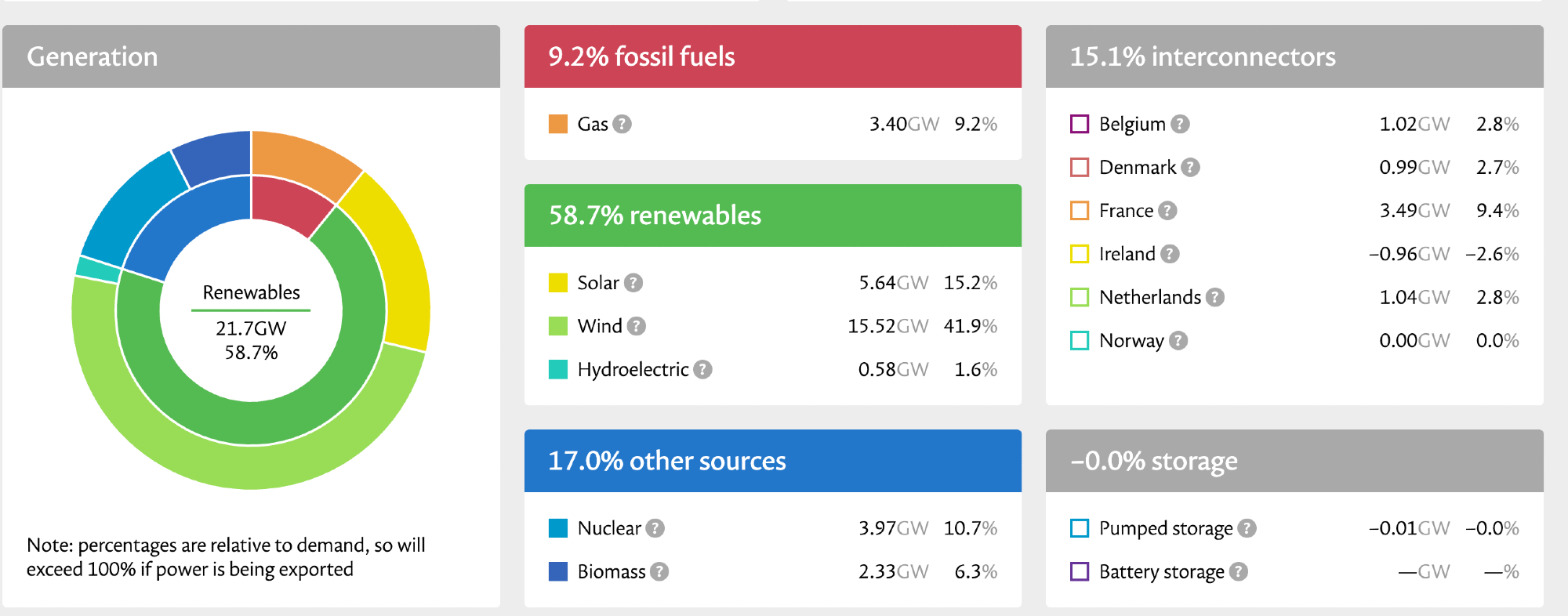
Task: Click the Nuclear help icon
Action: [x=655, y=528]
